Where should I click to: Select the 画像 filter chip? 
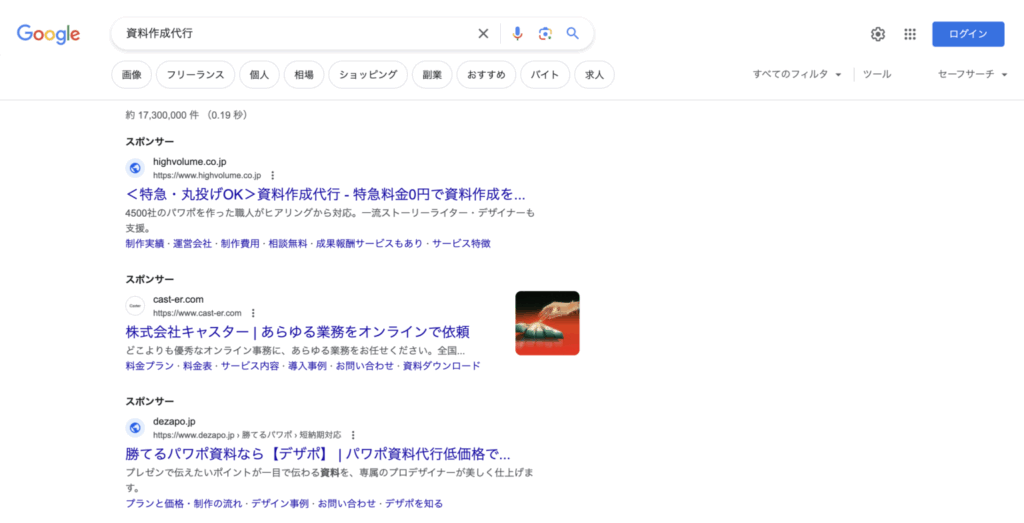click(131, 75)
